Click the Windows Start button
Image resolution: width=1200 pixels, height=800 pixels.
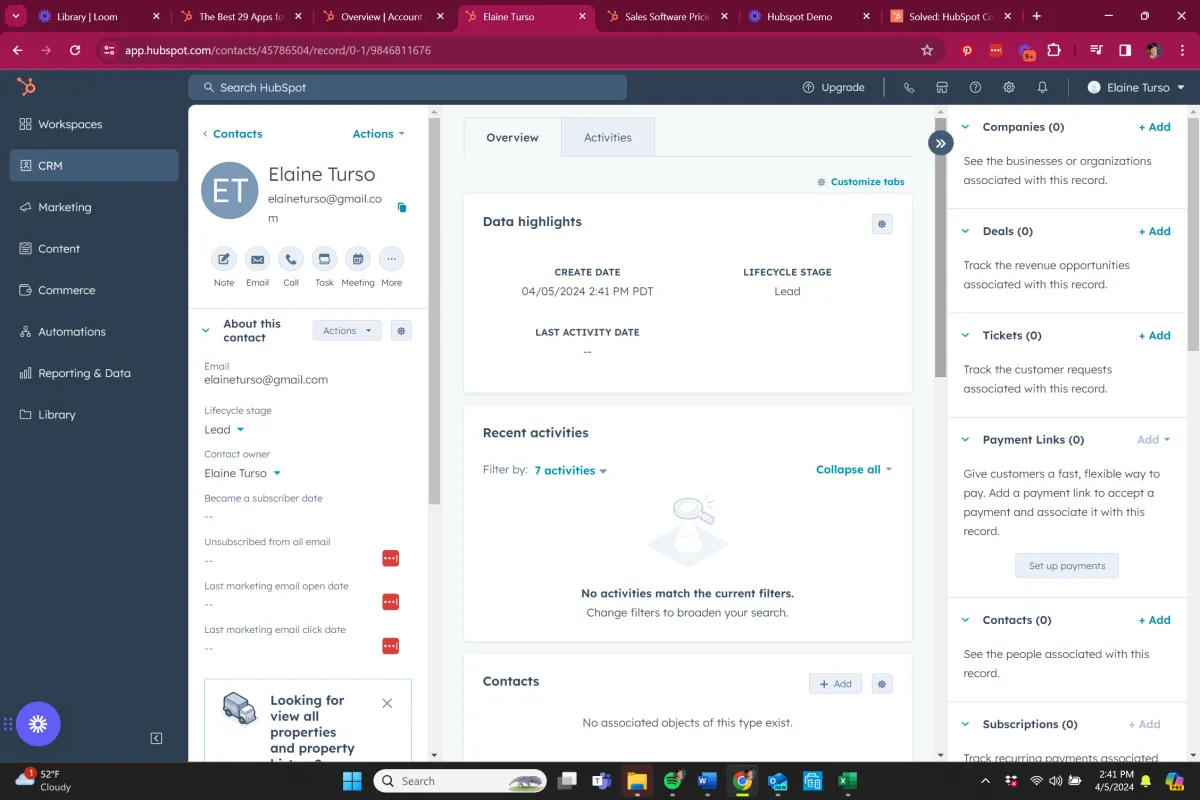point(352,781)
